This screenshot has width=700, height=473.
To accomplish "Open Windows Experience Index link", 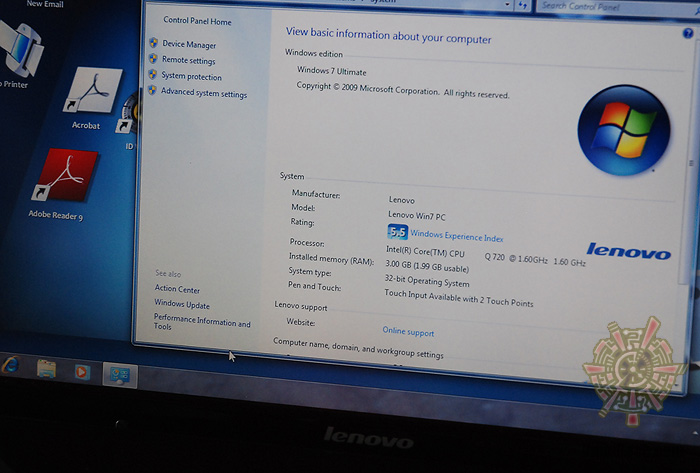I will pyautogui.click(x=456, y=236).
